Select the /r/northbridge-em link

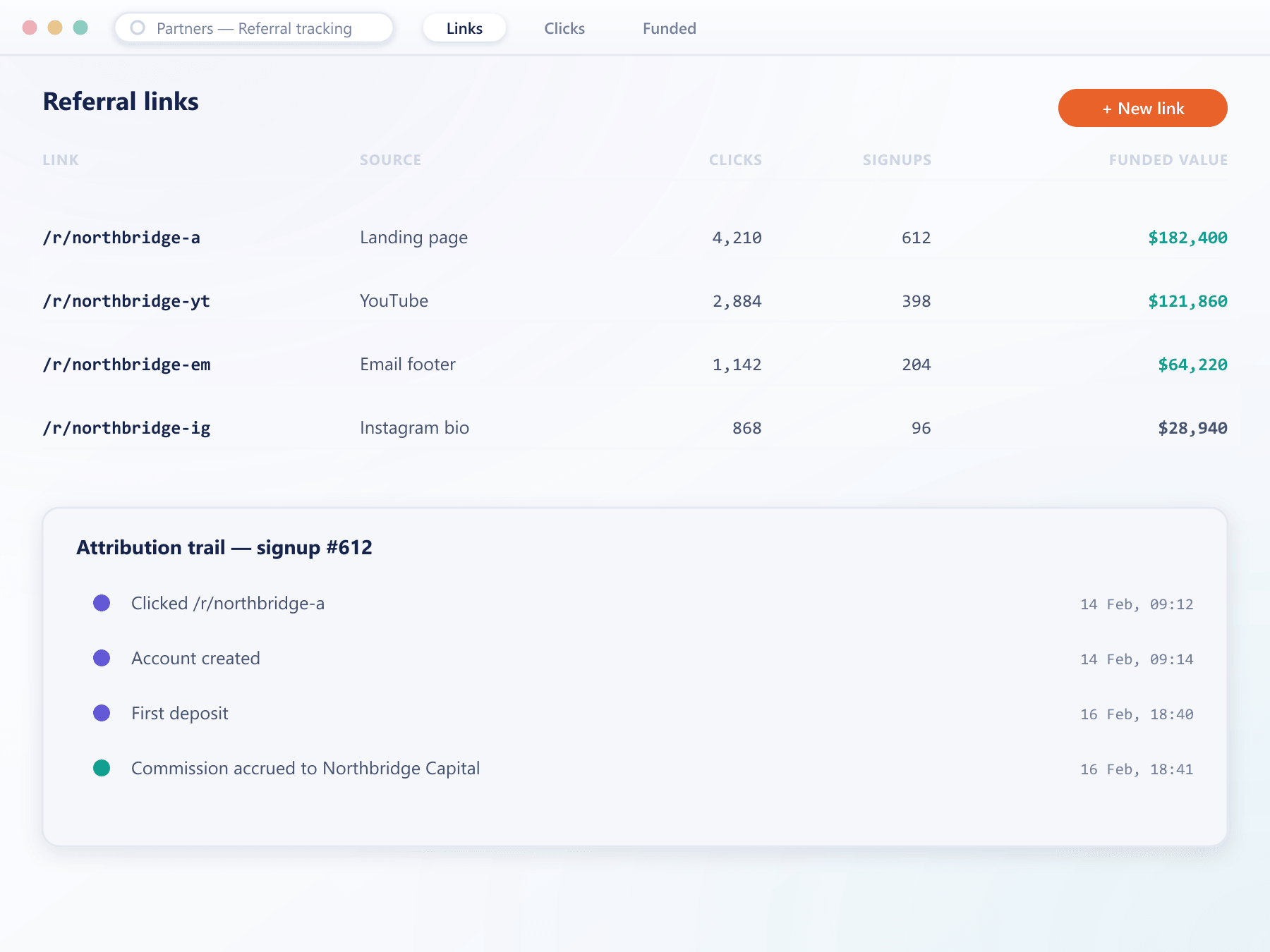126,365
